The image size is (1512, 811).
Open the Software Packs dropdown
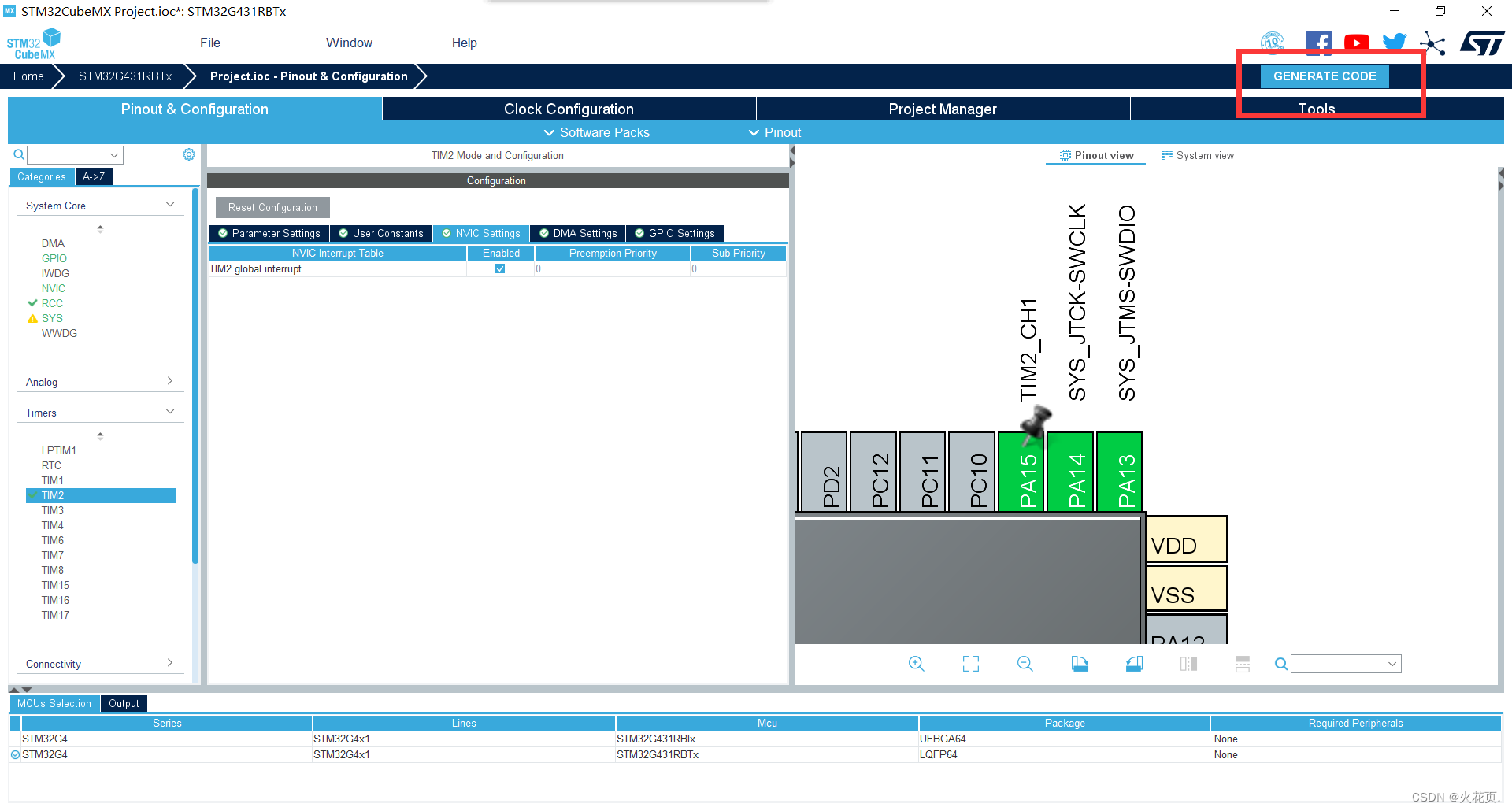(x=597, y=132)
